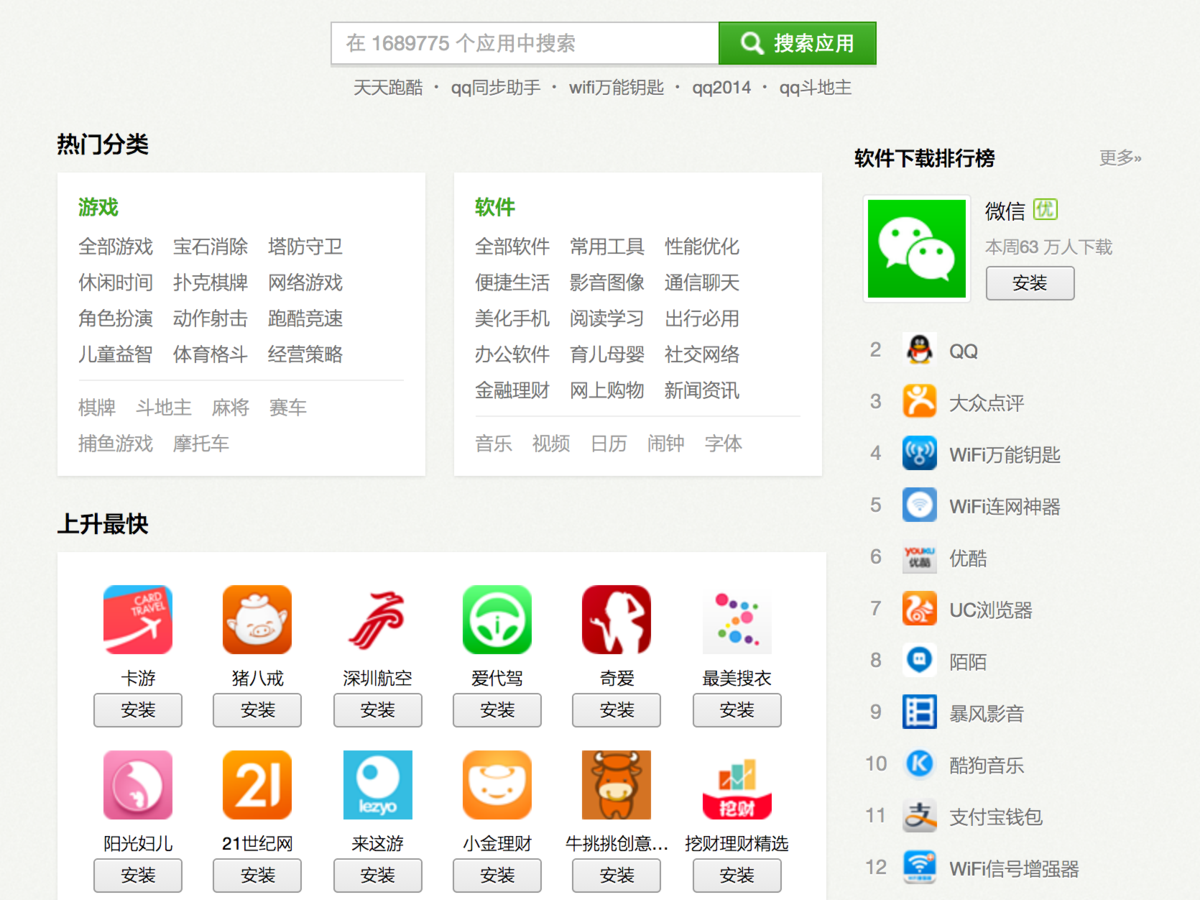This screenshot has width=1200, height=900.
Task: Install the 爱代驾 app
Action: (x=497, y=710)
